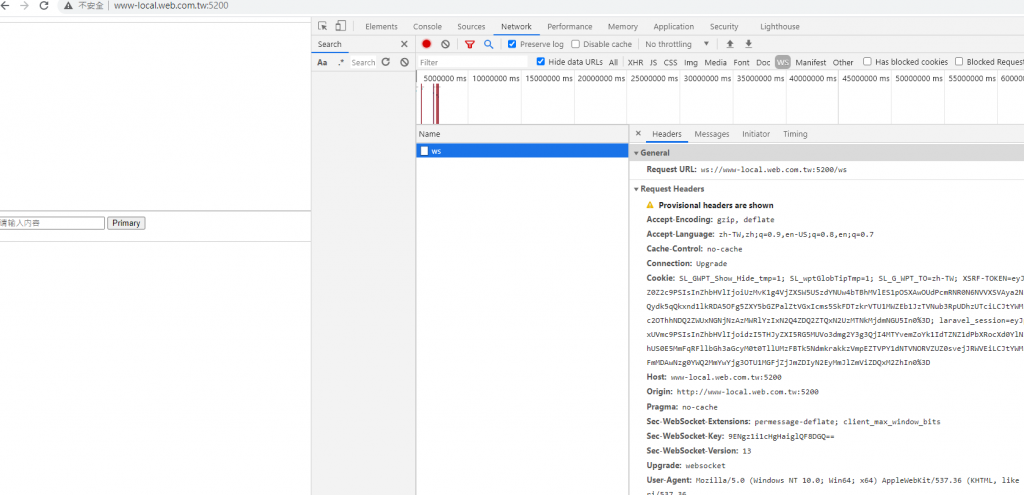Select the Search drawer tab
The width and height of the screenshot is (1024, 495).
click(x=330, y=44)
